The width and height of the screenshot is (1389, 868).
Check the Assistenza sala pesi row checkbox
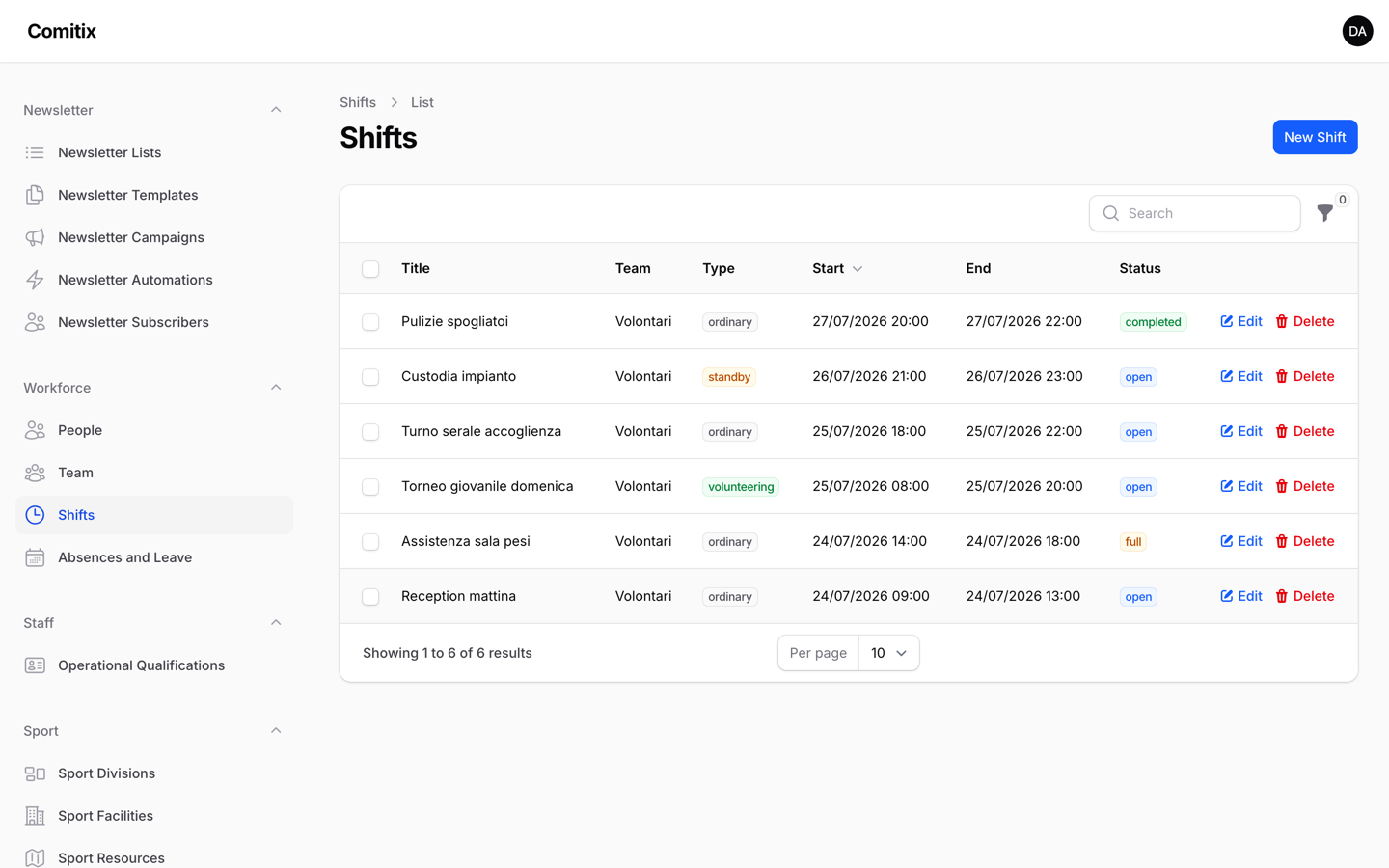(370, 542)
